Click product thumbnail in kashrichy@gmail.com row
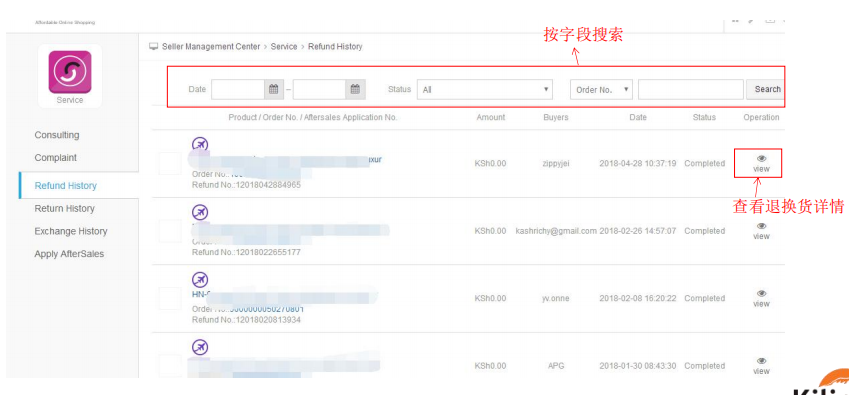849x395 pixels. point(170,231)
